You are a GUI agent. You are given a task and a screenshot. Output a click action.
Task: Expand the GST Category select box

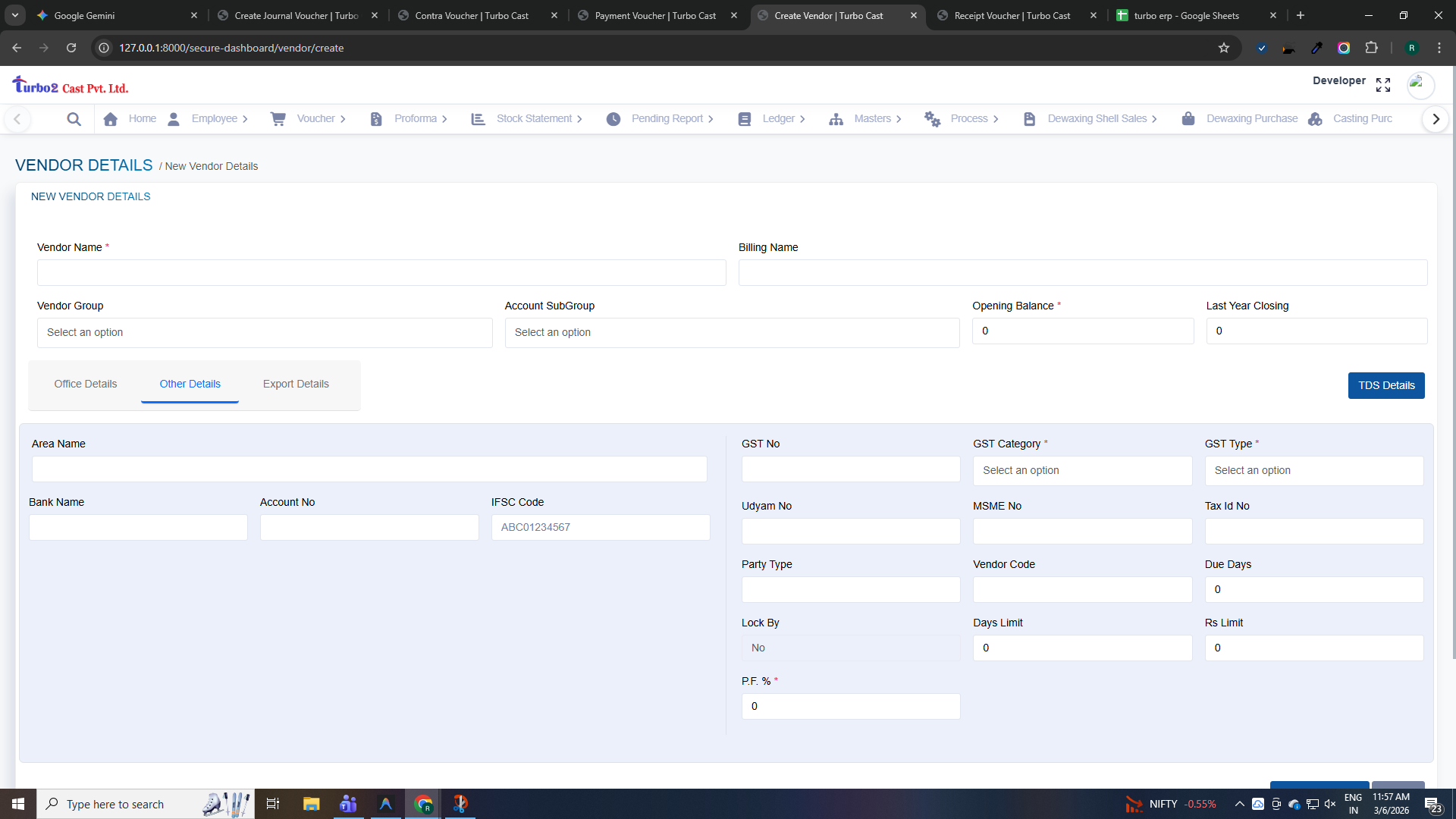[x=1082, y=470]
